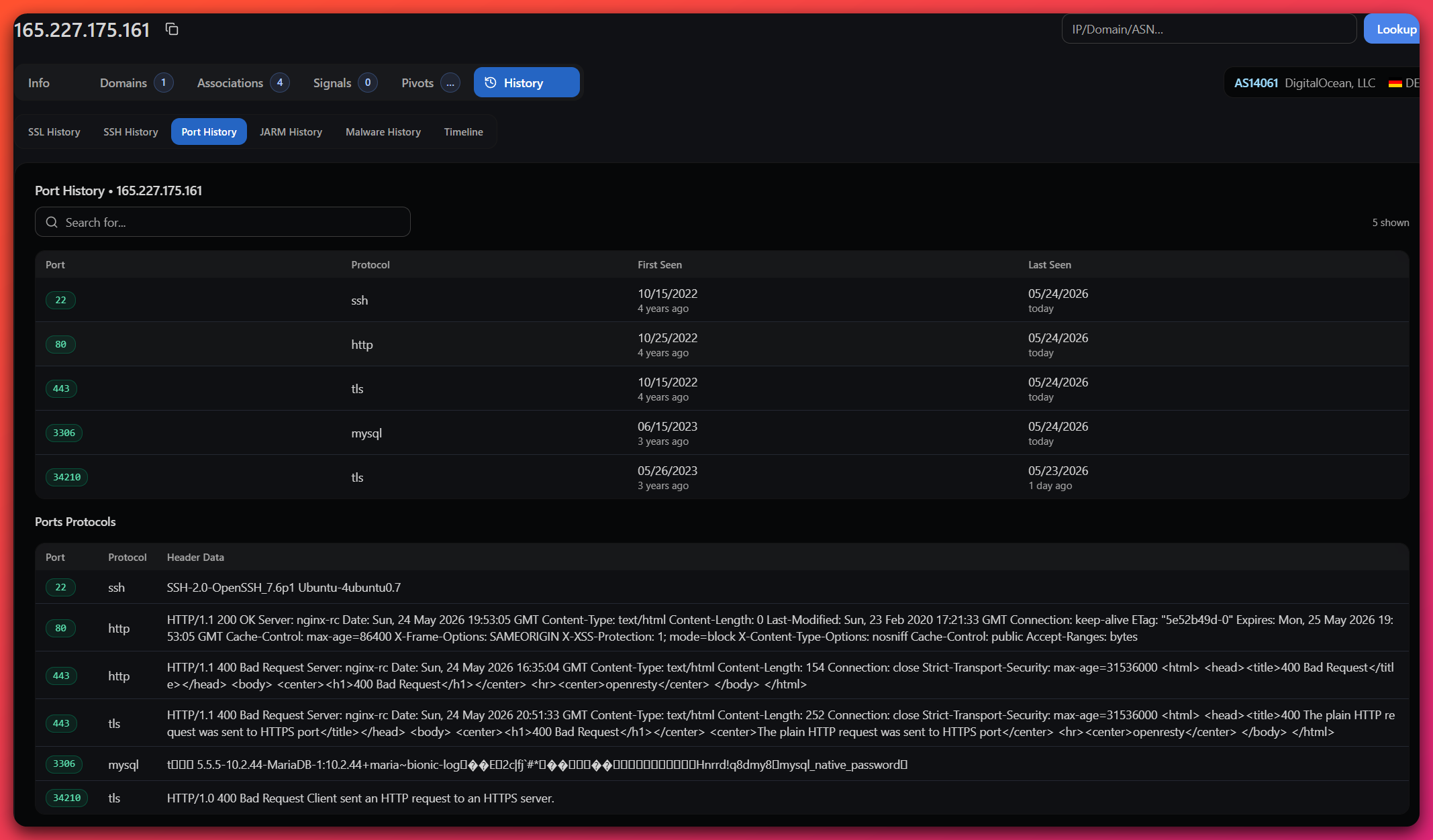Screen dimensions: 1433x840
Task: Select the History tab
Action: (x=526, y=83)
